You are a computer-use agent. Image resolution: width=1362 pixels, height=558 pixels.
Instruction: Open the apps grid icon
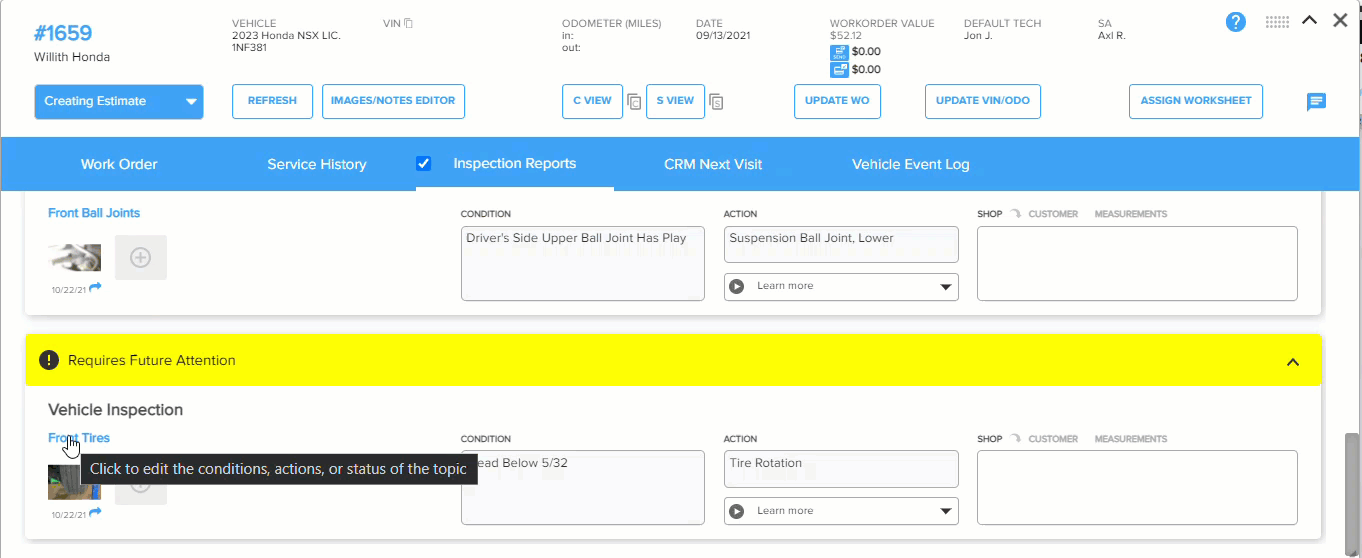click(1277, 22)
